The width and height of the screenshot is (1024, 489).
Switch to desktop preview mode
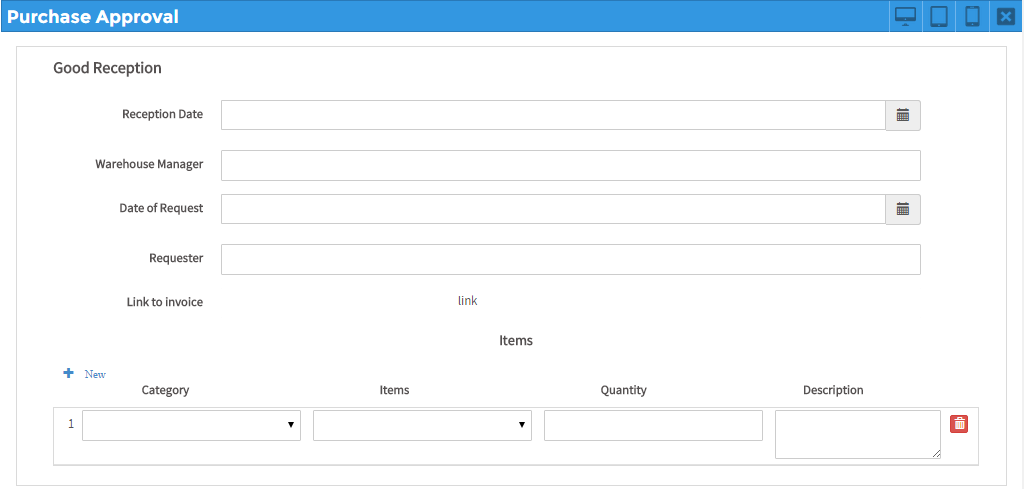pos(905,17)
